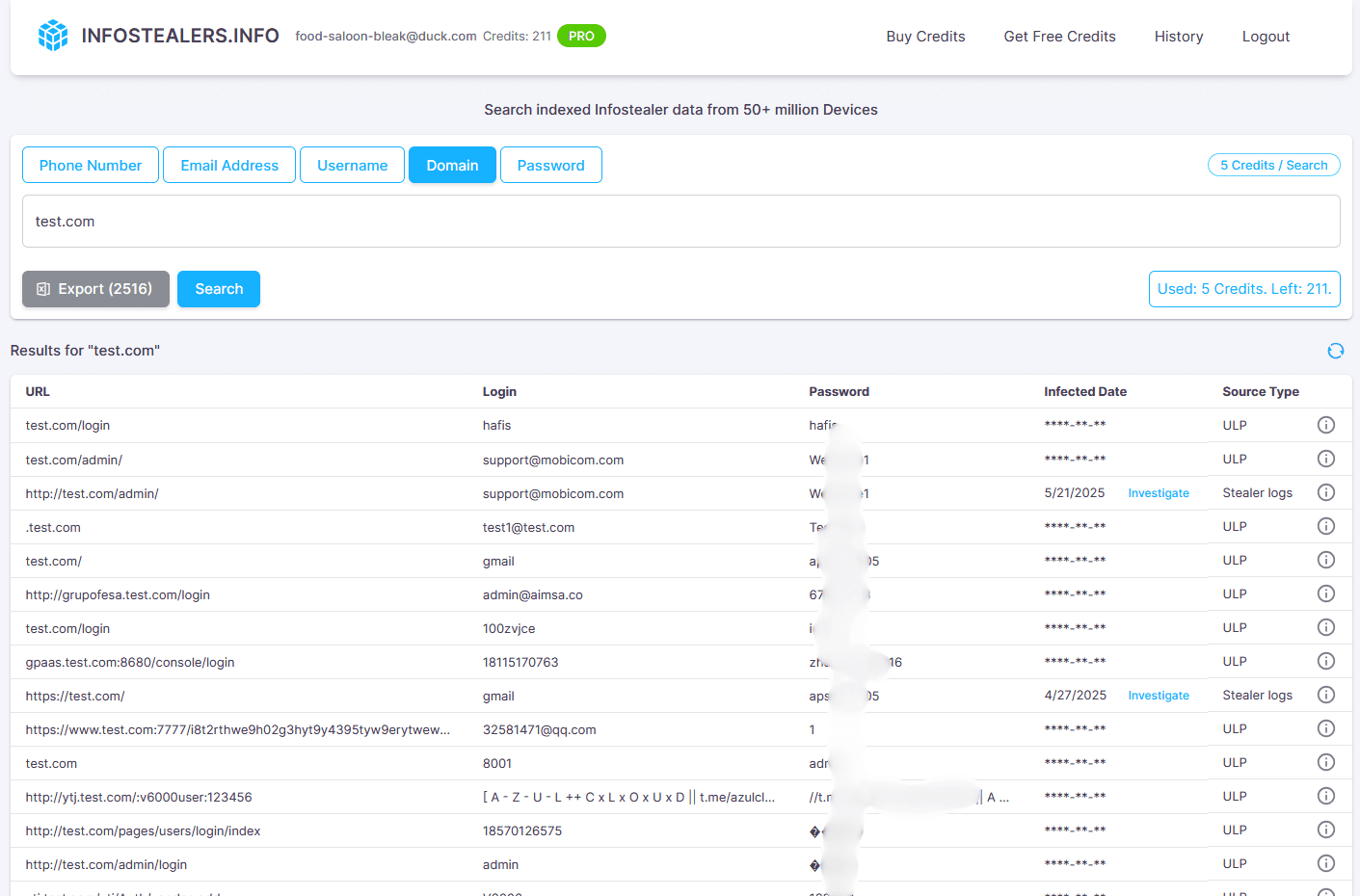
Task: Open info icon for ytj.test.com row
Action: click(x=1325, y=796)
